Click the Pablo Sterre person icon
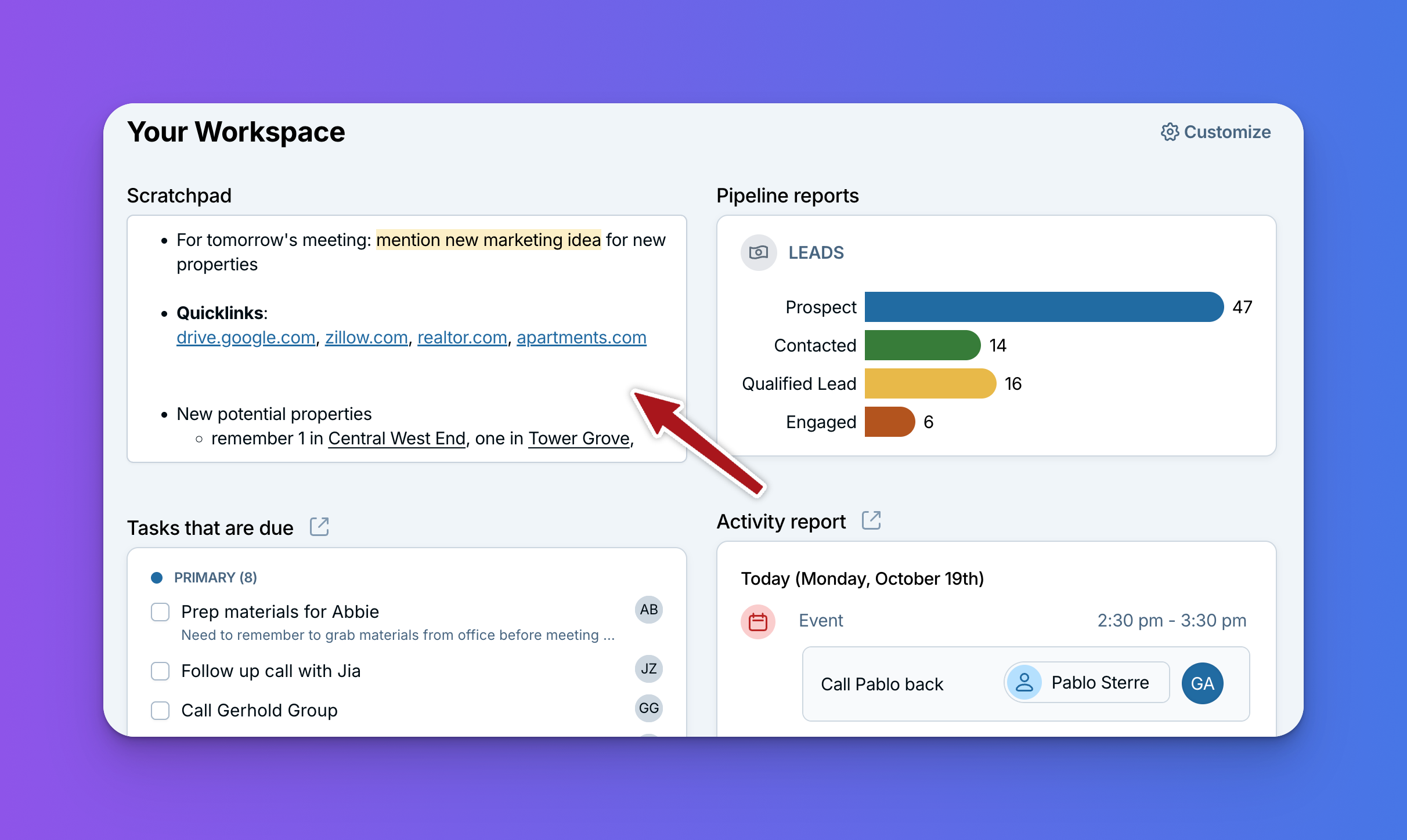 pos(1024,682)
